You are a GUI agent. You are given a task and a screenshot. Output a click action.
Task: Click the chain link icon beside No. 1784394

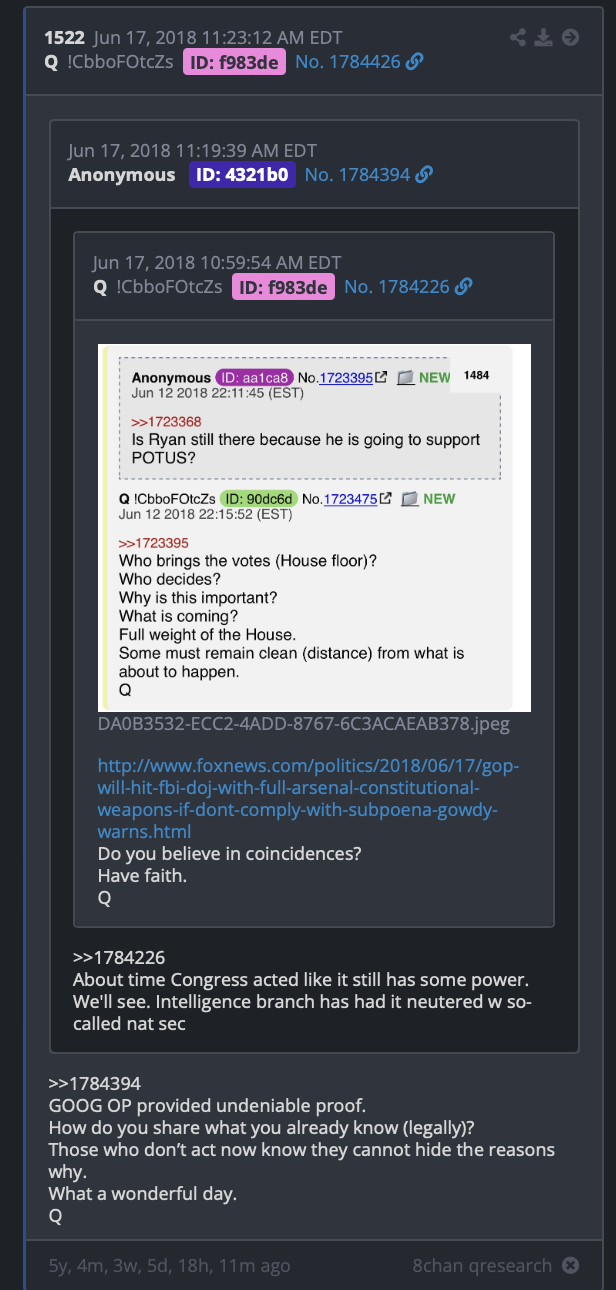[x=424, y=175]
